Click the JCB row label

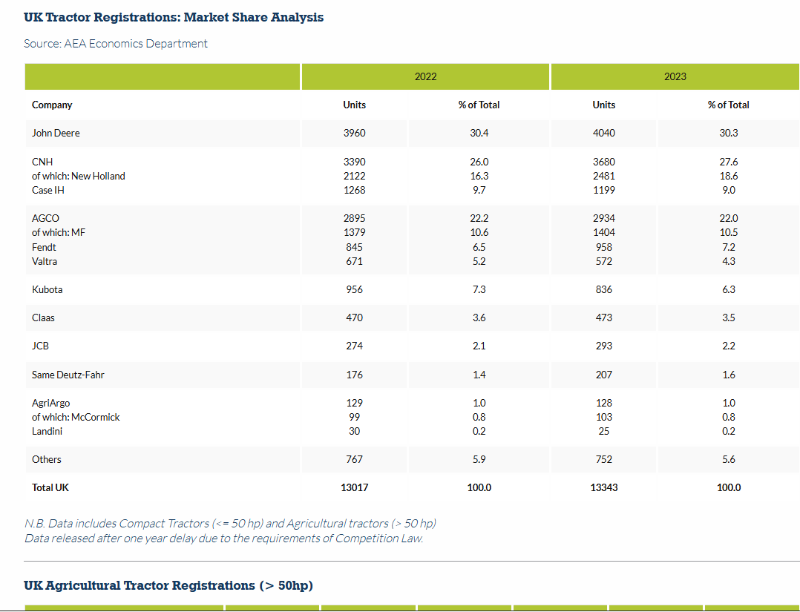click(41, 346)
